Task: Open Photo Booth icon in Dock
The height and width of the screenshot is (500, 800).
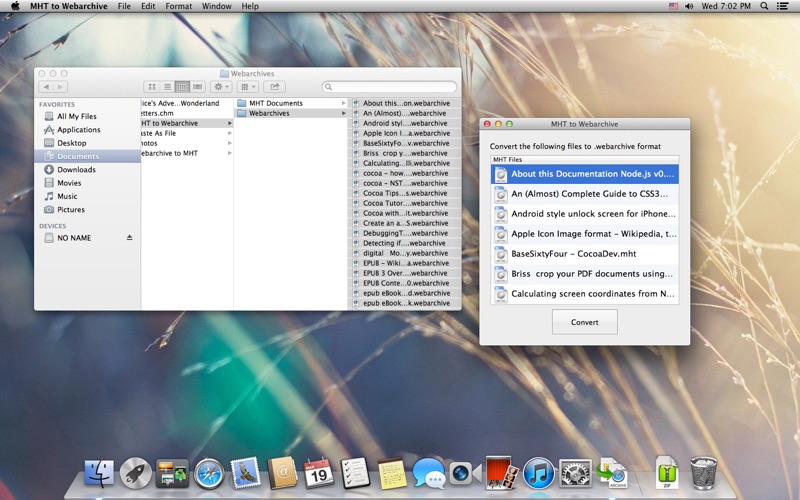Action: (502, 472)
